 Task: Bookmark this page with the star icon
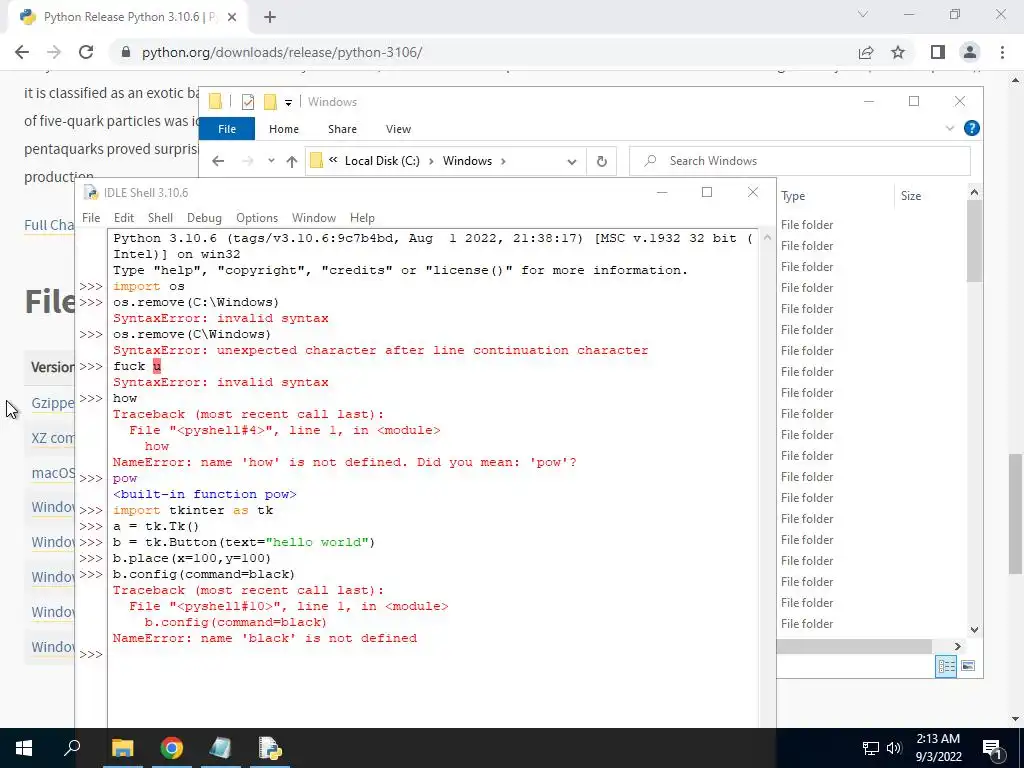898,52
